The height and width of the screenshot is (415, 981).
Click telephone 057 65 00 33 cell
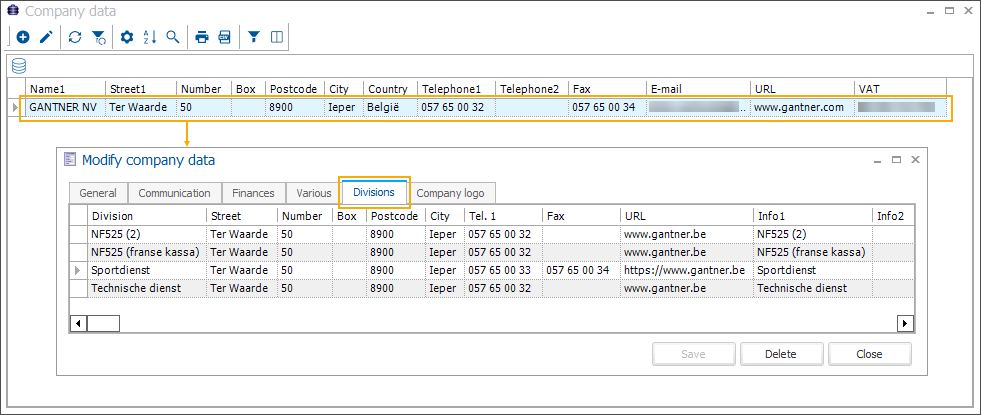[x=503, y=270]
